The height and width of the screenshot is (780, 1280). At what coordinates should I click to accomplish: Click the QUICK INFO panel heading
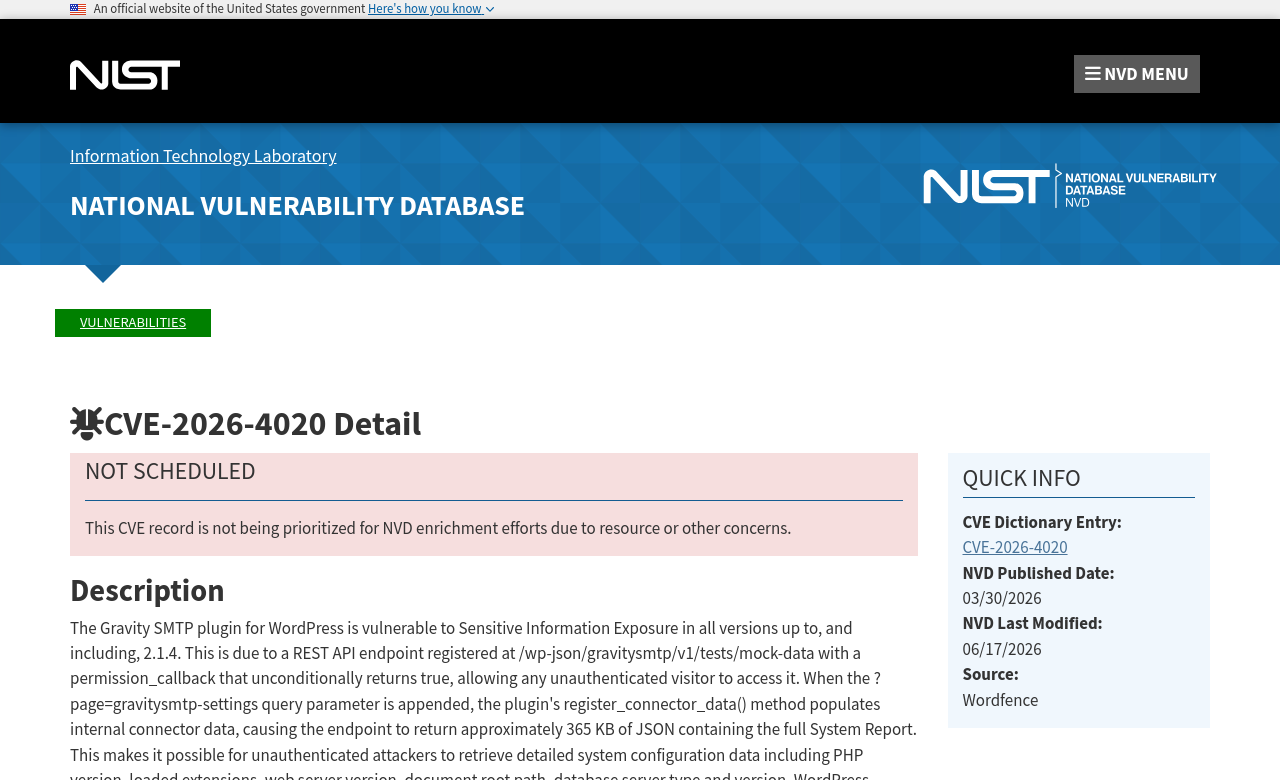1021,478
